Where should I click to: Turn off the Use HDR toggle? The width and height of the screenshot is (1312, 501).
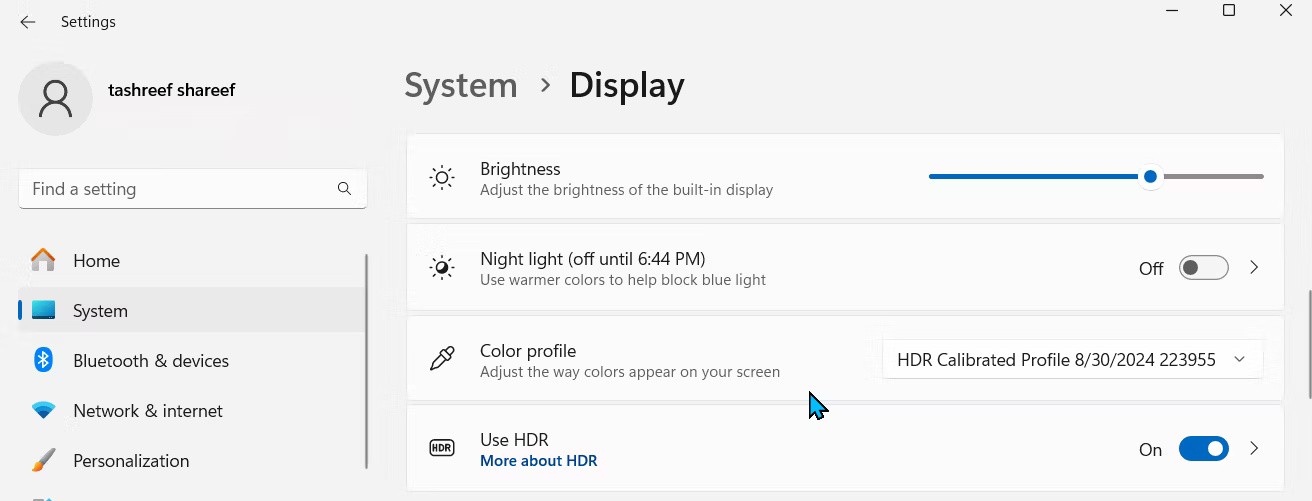pyautogui.click(x=1203, y=449)
